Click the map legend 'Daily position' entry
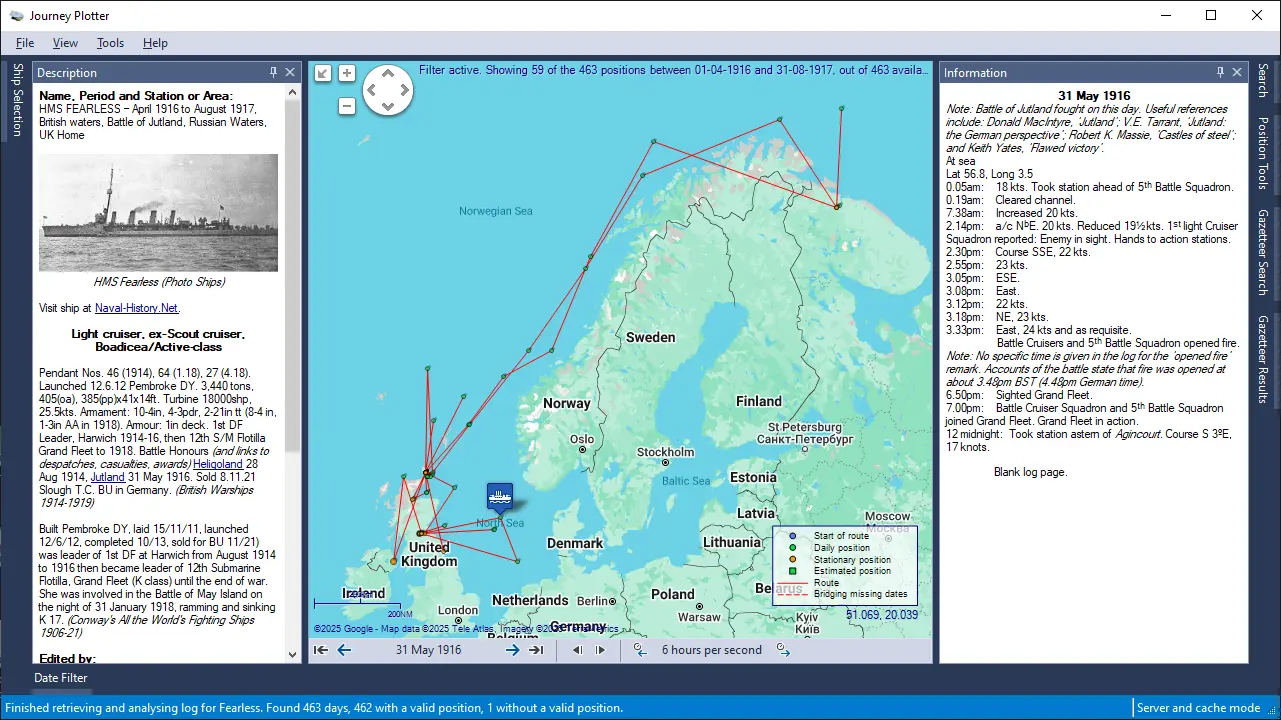 pyautogui.click(x=841, y=548)
